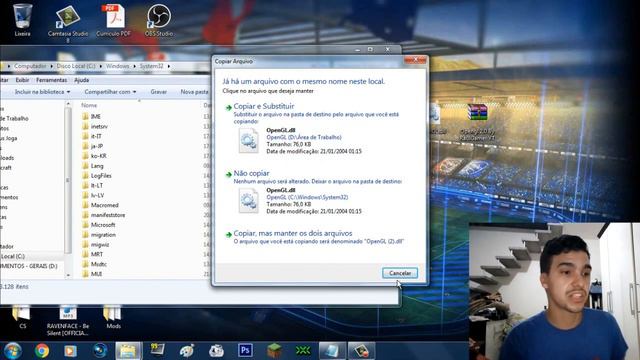
Task: Open the Ferramentas menu in Explorer
Action: [51, 80]
